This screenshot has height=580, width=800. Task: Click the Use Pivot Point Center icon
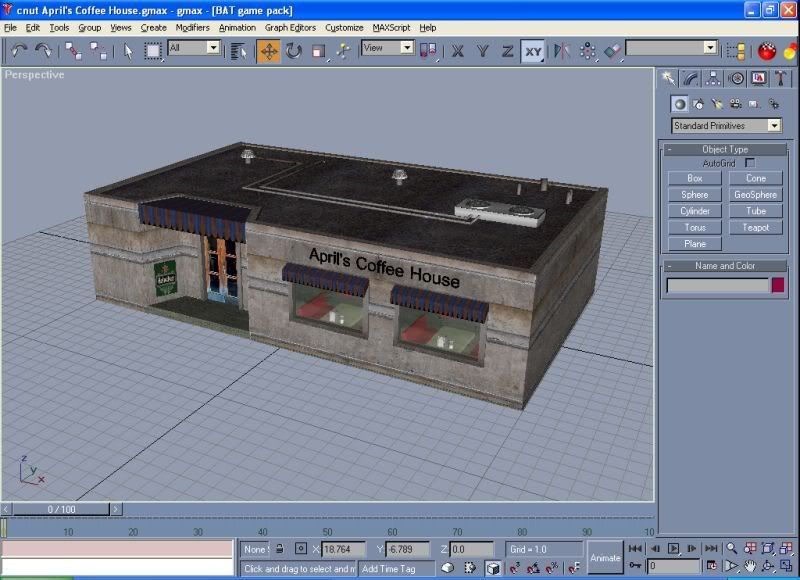pyautogui.click(x=429, y=51)
